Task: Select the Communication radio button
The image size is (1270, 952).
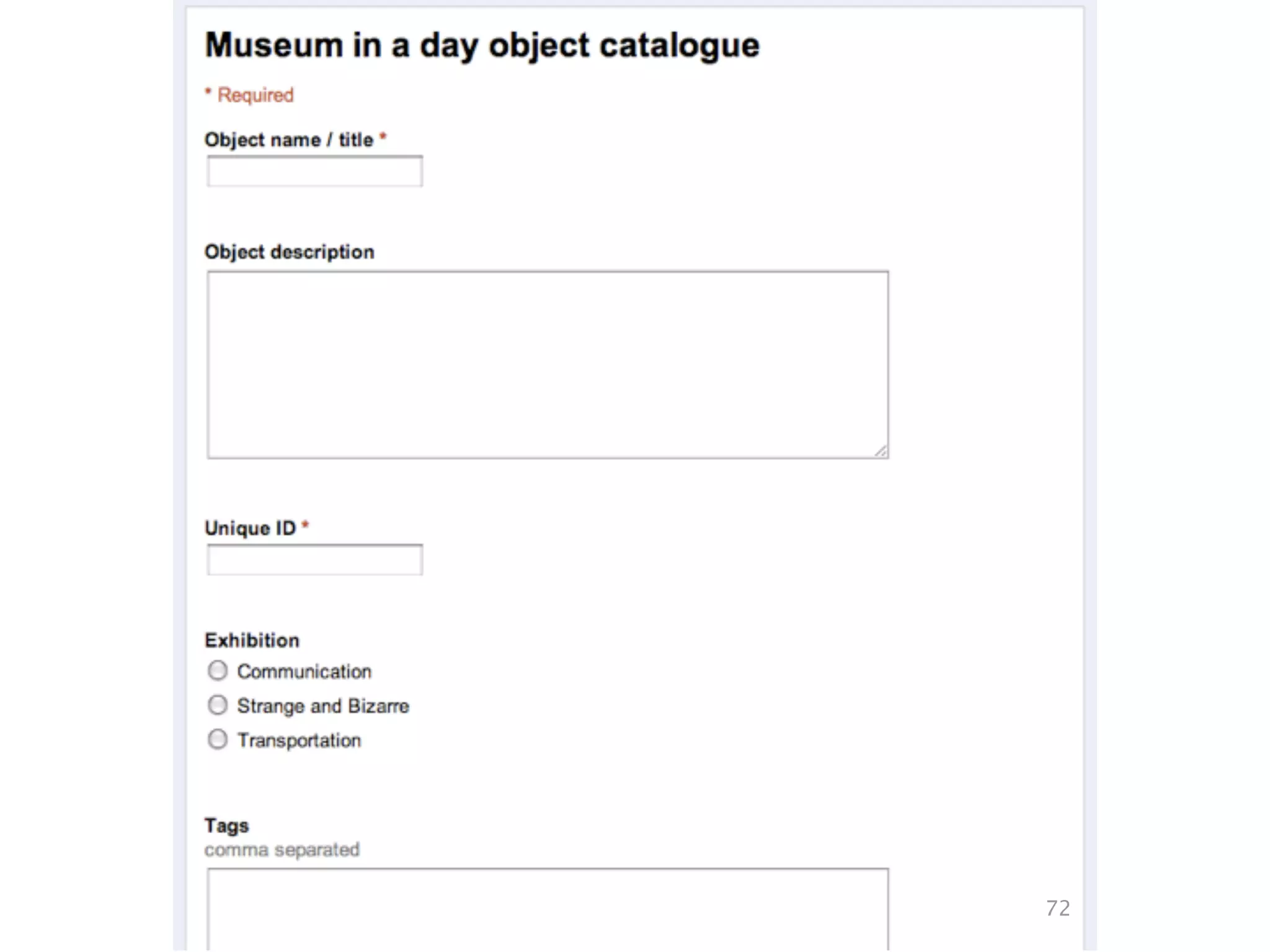Action: 218,671
